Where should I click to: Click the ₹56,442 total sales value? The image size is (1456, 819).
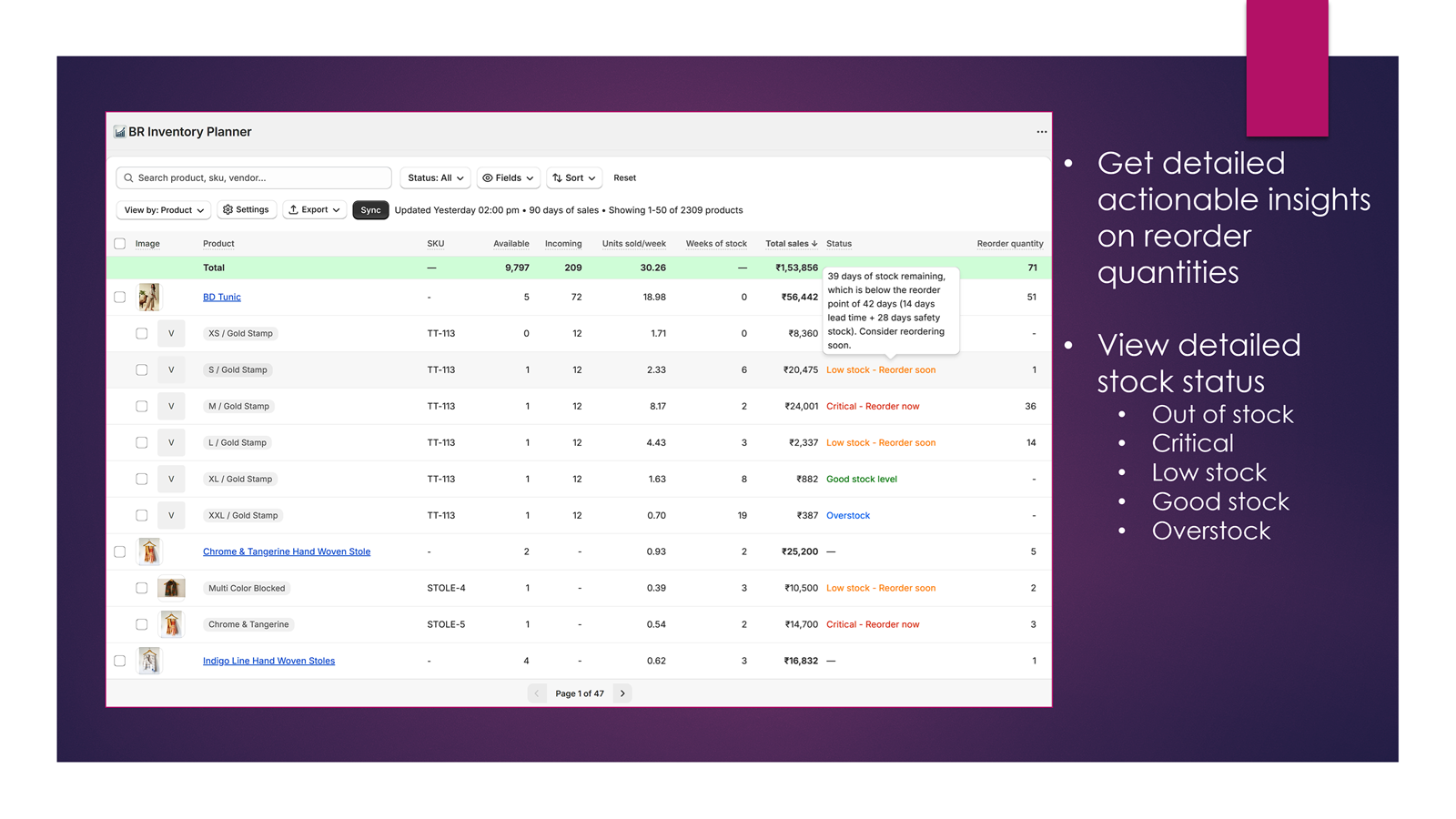pos(800,298)
